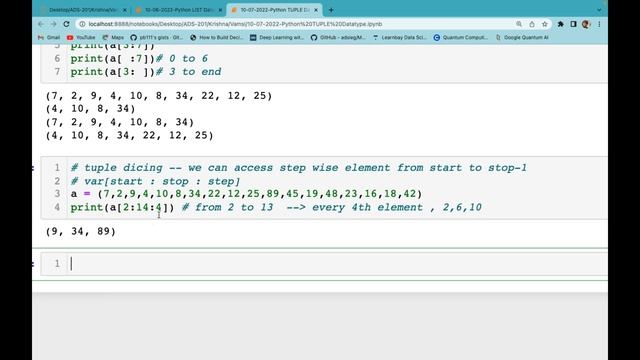Click output '(7, 2, 9, 4, 10, 8, 34)'
640x360 pixels.
pos(120,122)
